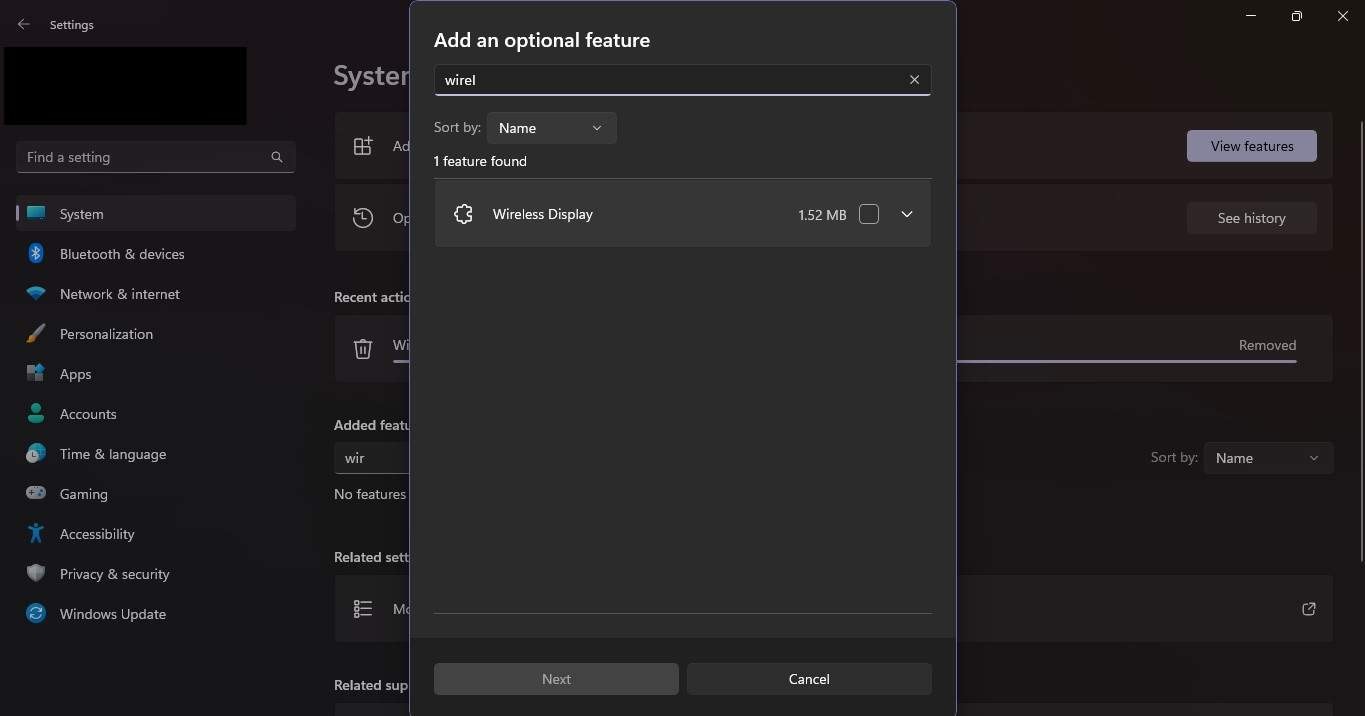
Task: Open System settings category
Action: point(156,214)
